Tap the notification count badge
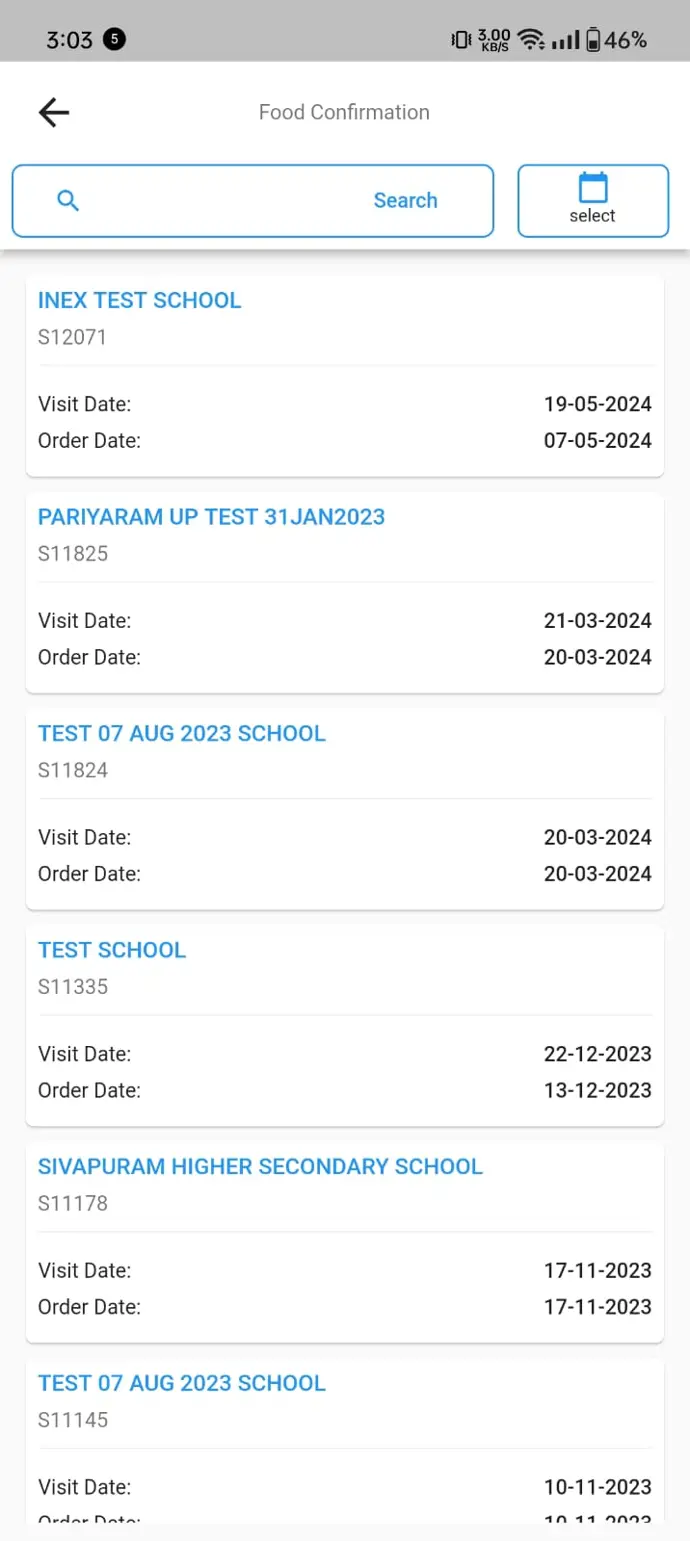 point(114,40)
